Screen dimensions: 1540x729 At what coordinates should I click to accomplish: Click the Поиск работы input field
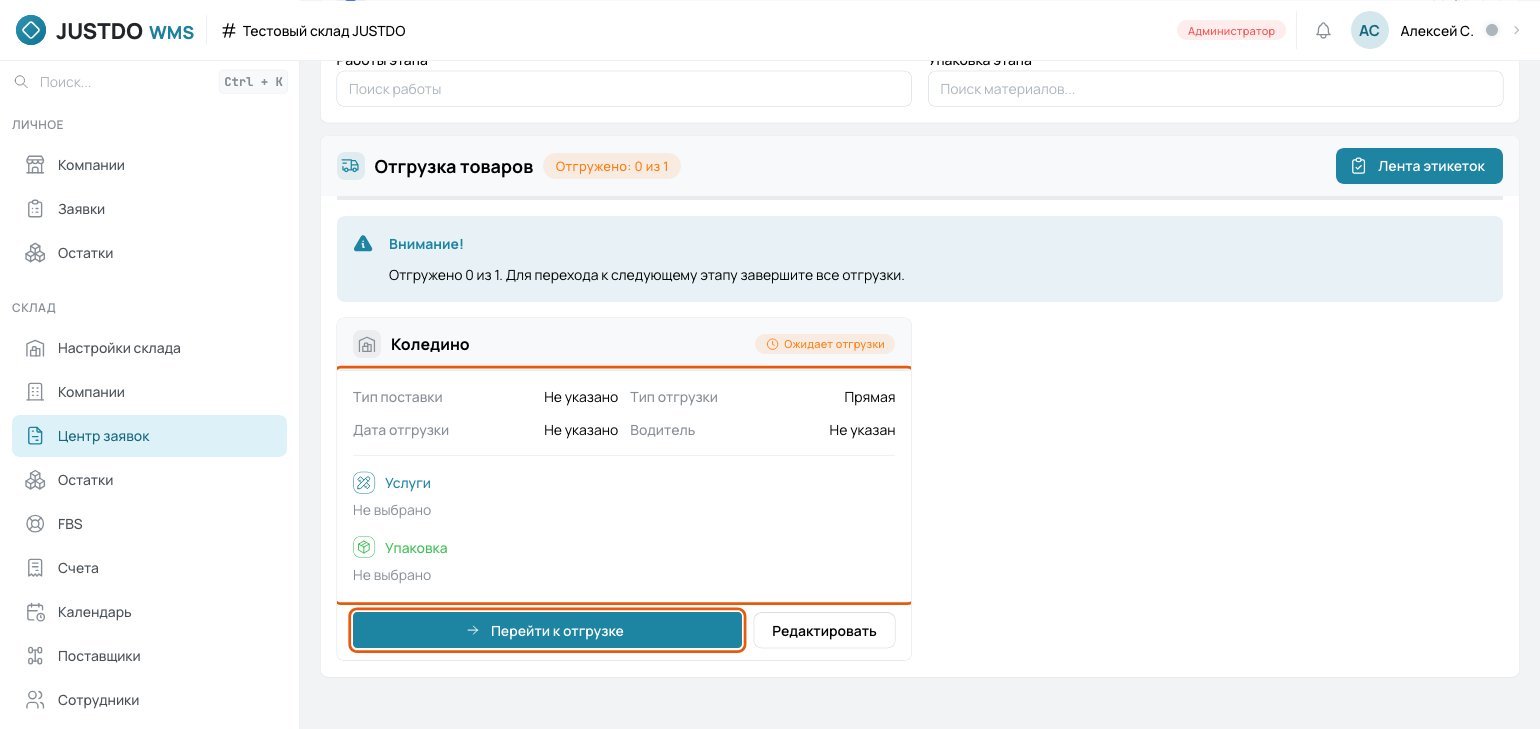[x=624, y=89]
